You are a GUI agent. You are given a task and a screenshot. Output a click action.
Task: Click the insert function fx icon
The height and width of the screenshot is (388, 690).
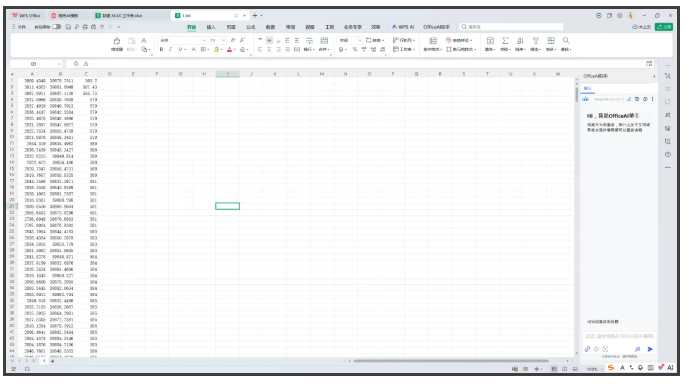86,64
